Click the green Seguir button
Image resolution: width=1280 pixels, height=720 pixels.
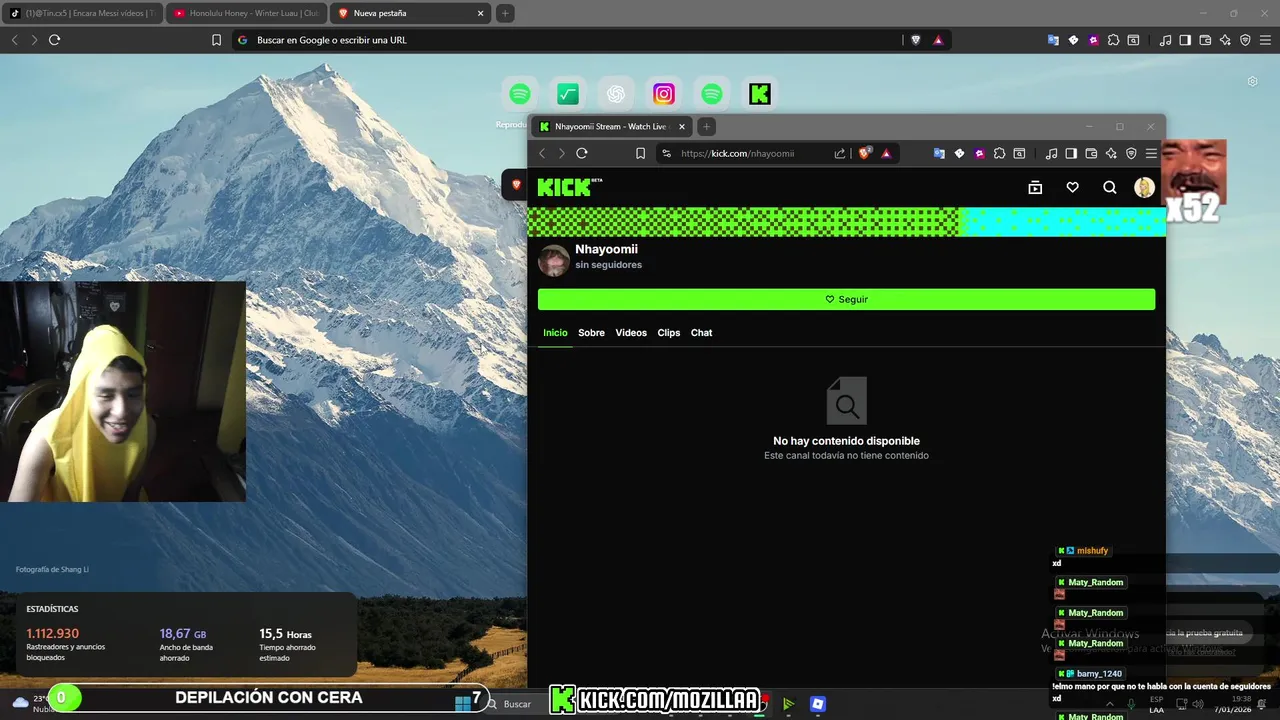(846, 299)
